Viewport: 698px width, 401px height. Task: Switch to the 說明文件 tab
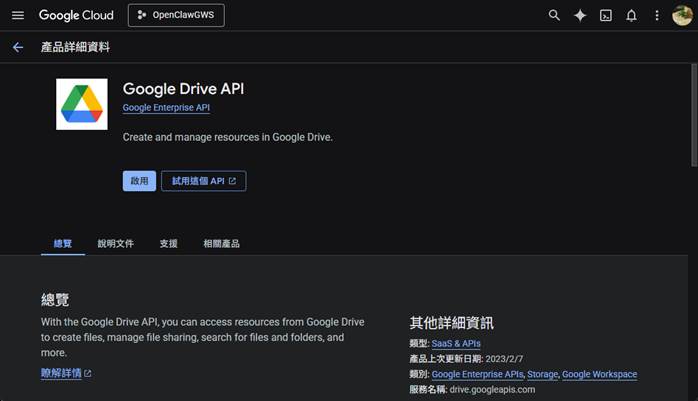(115, 243)
